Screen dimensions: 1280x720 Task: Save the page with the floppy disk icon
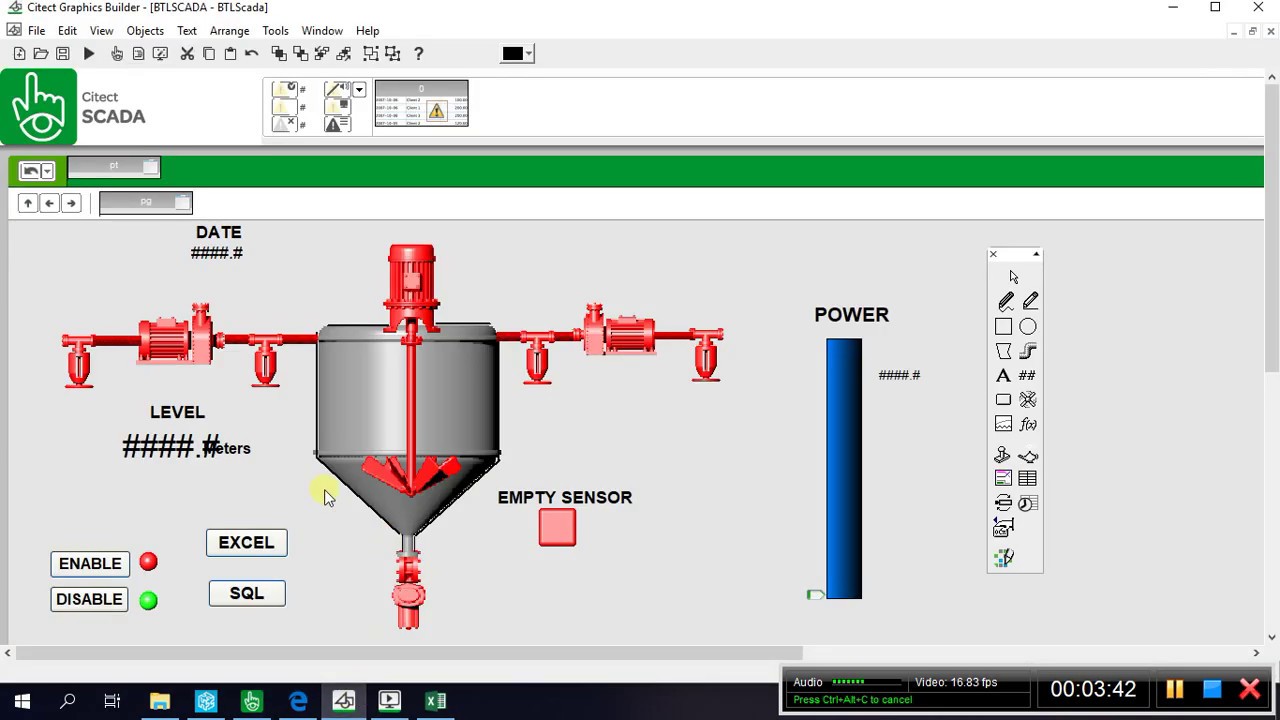coord(63,54)
